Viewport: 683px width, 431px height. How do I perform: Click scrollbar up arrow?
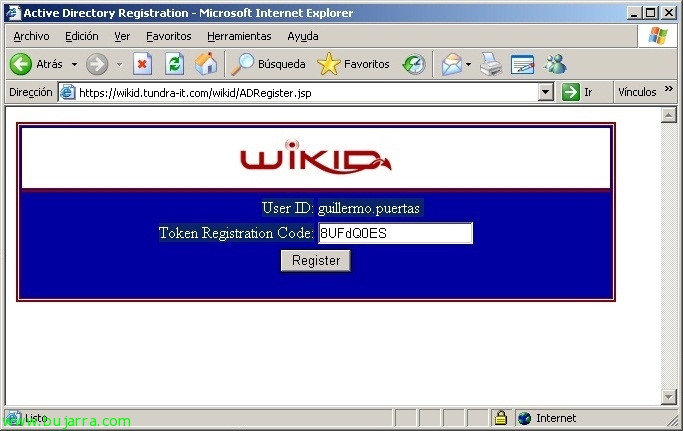(669, 115)
